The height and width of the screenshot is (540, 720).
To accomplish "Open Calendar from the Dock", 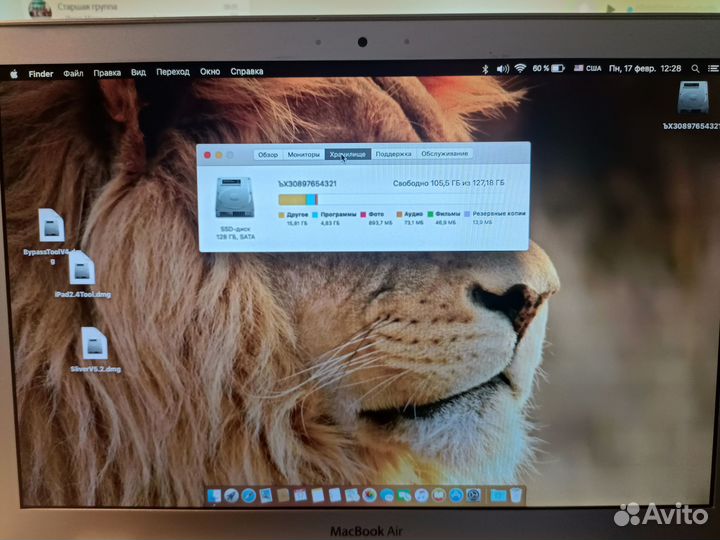I will (x=300, y=495).
